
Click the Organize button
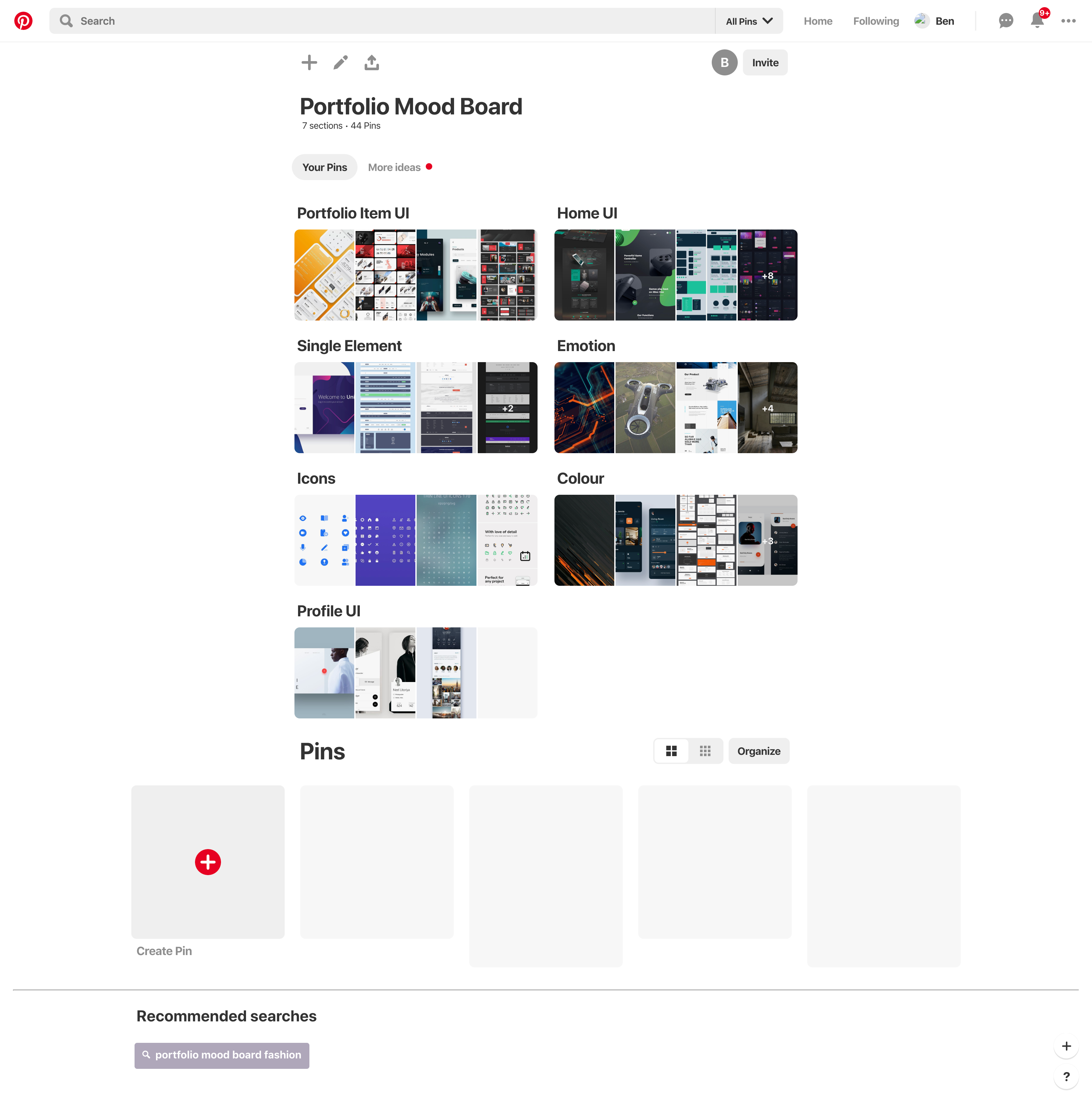(x=759, y=751)
